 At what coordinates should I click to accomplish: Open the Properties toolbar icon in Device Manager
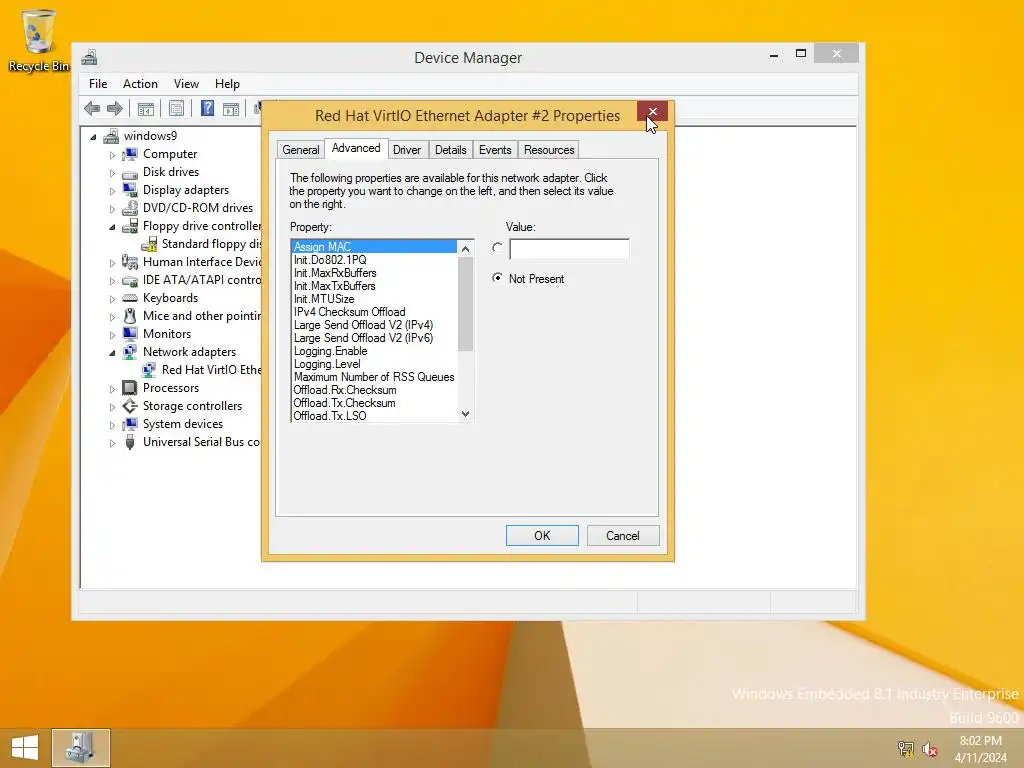[x=176, y=108]
